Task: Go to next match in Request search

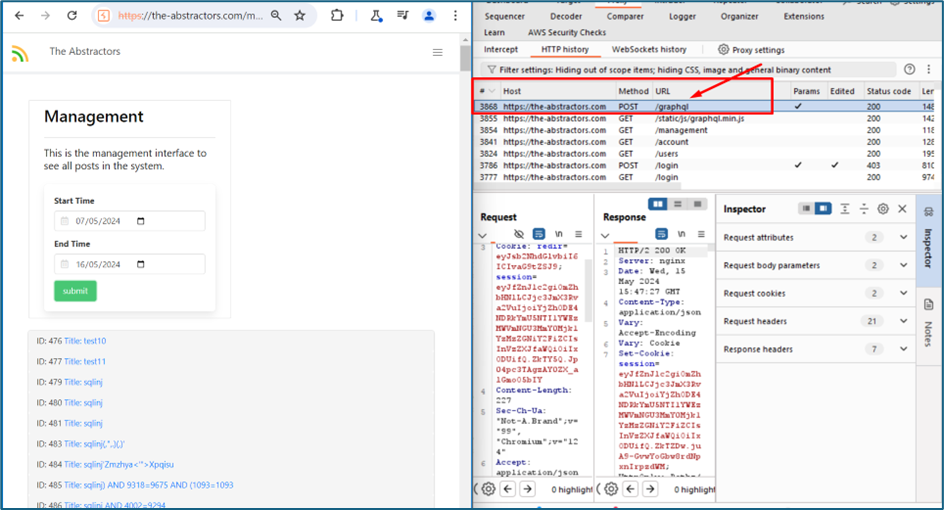Action: pyautogui.click(x=527, y=489)
